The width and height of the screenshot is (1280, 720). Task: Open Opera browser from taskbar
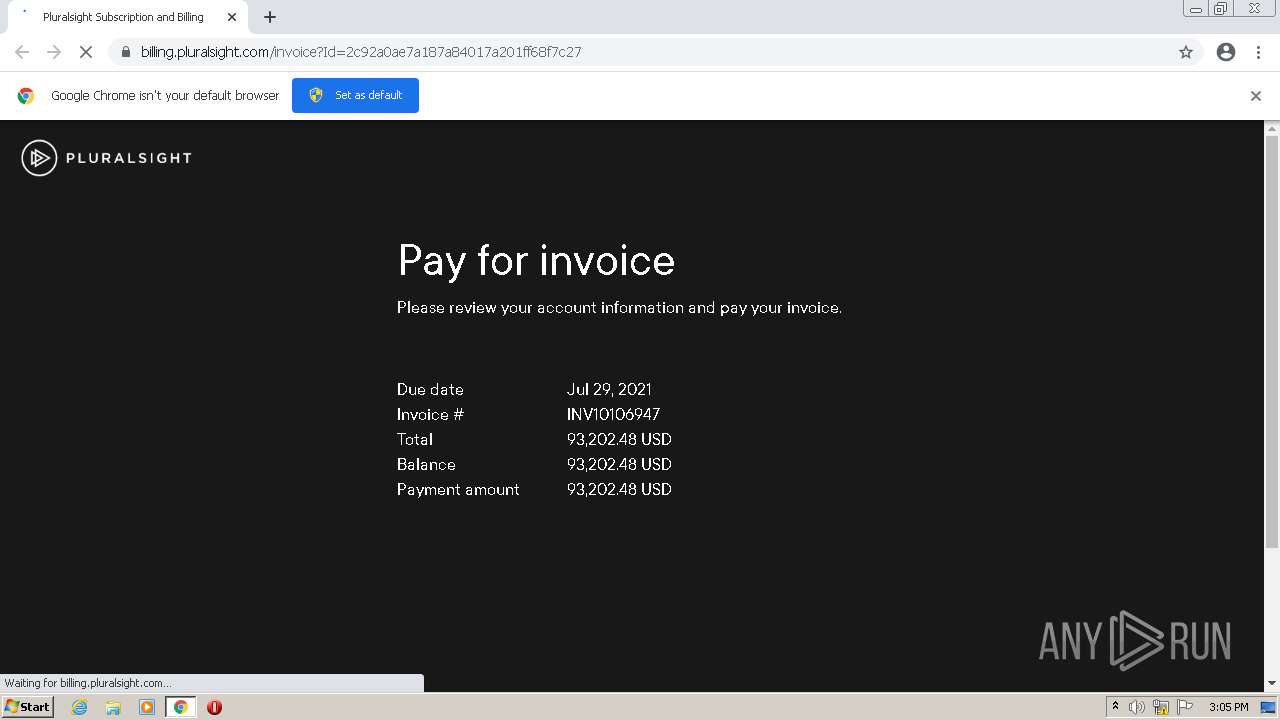click(214, 707)
